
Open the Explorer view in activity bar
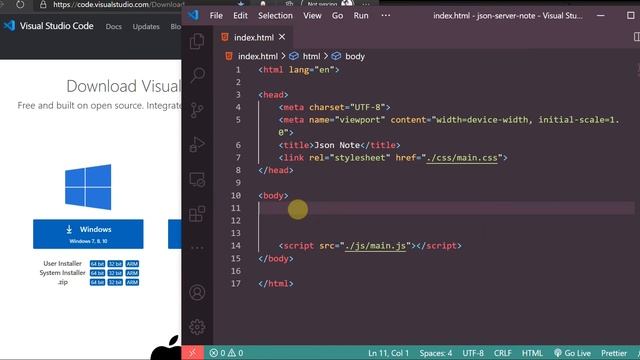point(197,41)
